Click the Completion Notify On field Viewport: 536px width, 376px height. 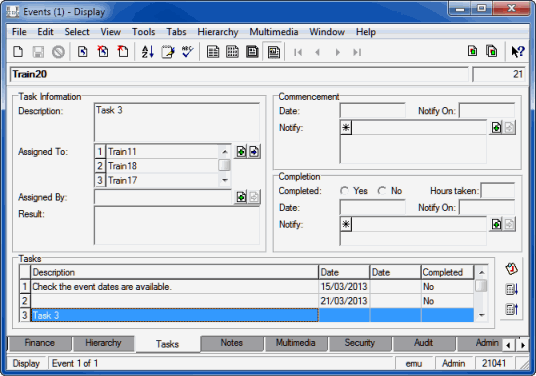(487, 207)
